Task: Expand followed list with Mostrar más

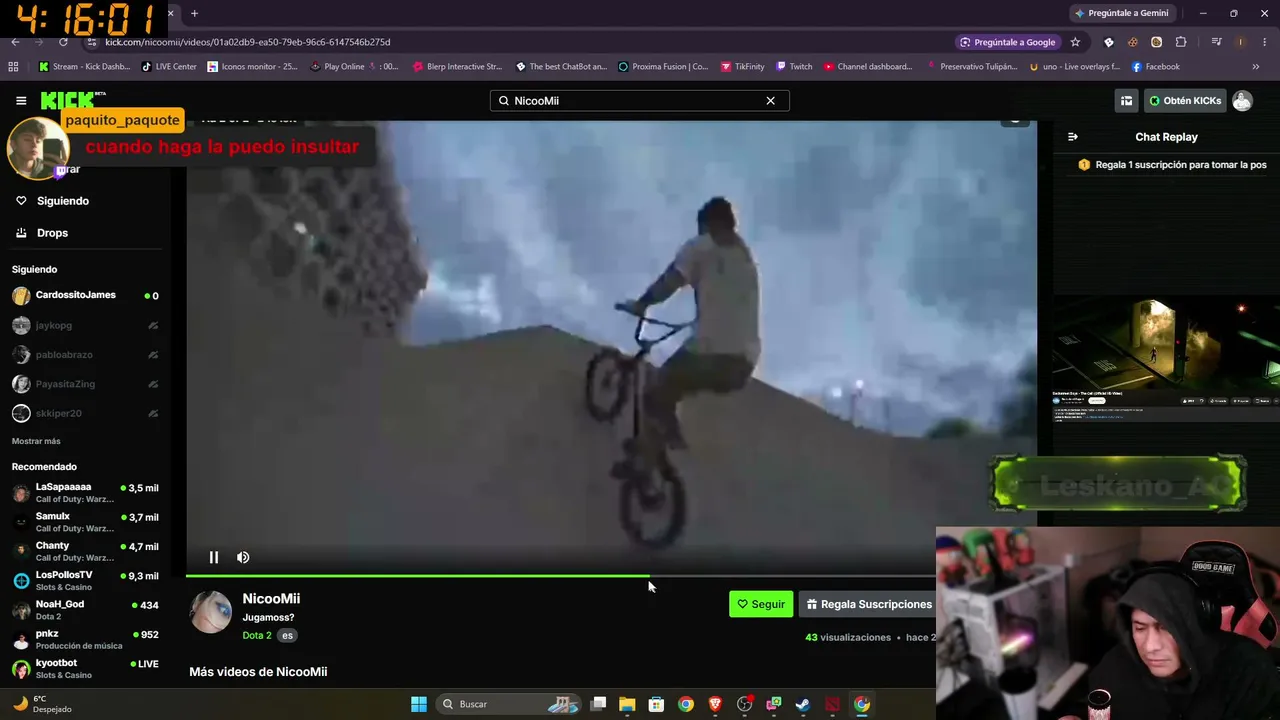Action: [36, 441]
